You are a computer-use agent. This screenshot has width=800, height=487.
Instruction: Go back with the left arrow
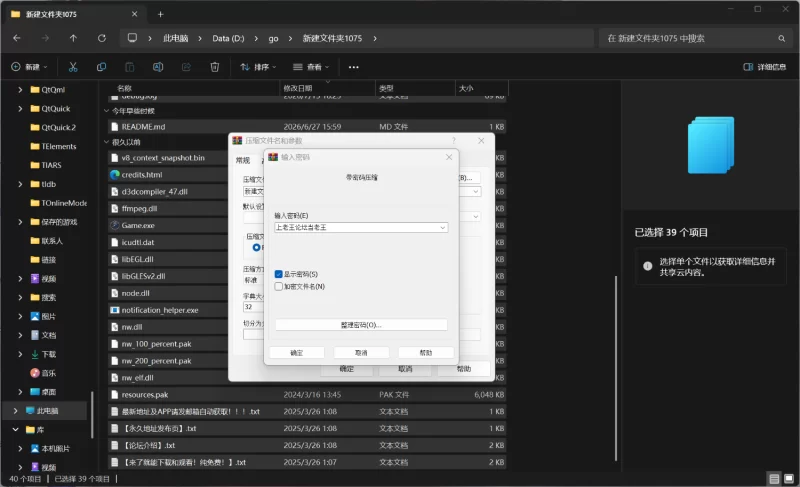[x=17, y=38]
